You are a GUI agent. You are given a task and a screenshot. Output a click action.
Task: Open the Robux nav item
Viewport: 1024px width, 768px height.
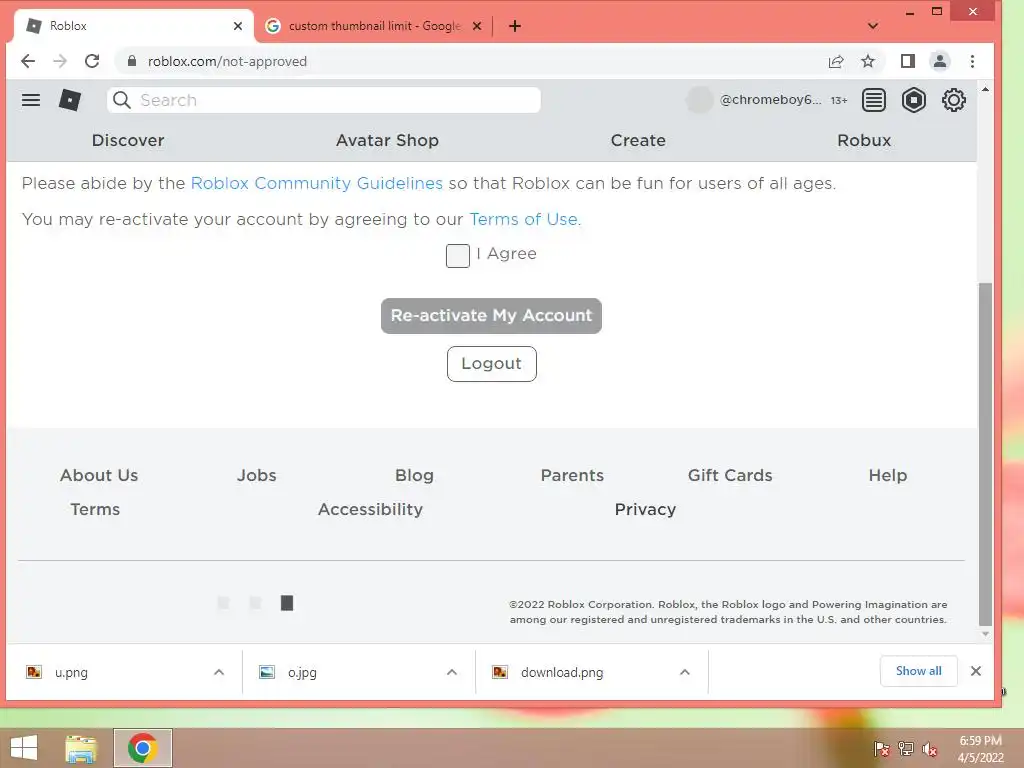pyautogui.click(x=864, y=140)
